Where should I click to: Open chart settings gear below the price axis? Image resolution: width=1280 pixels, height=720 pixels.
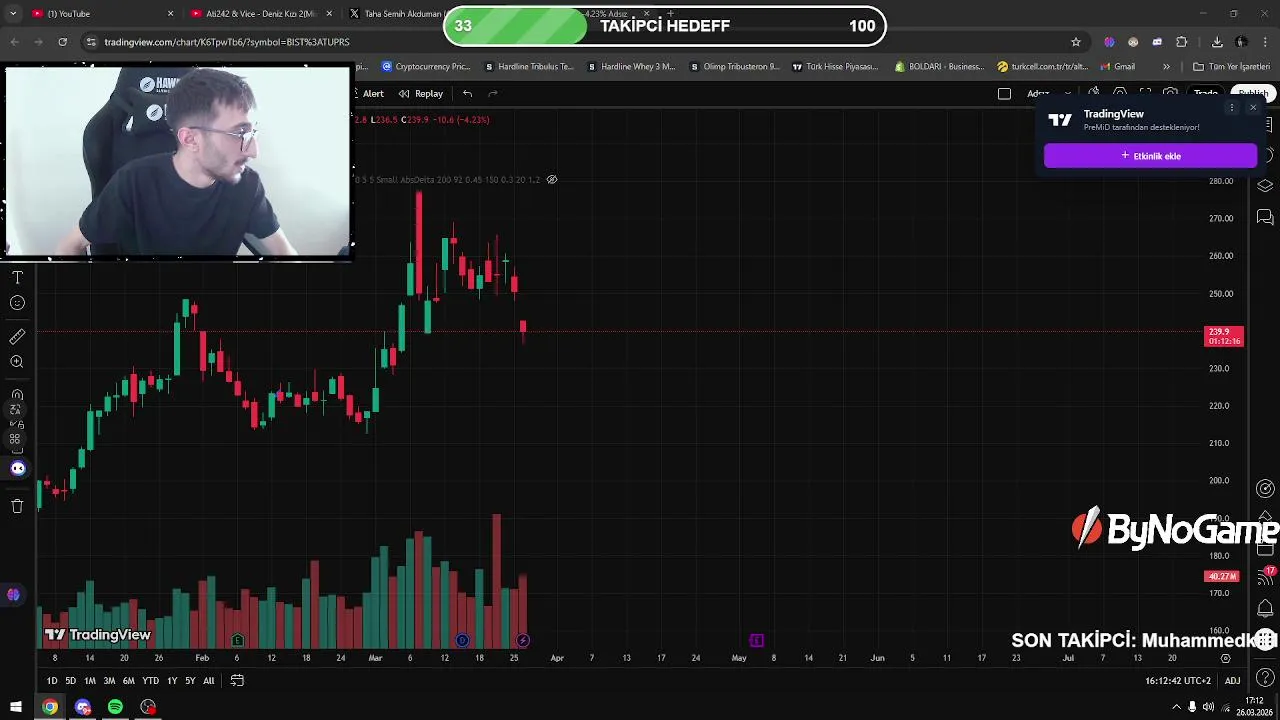(1226, 658)
